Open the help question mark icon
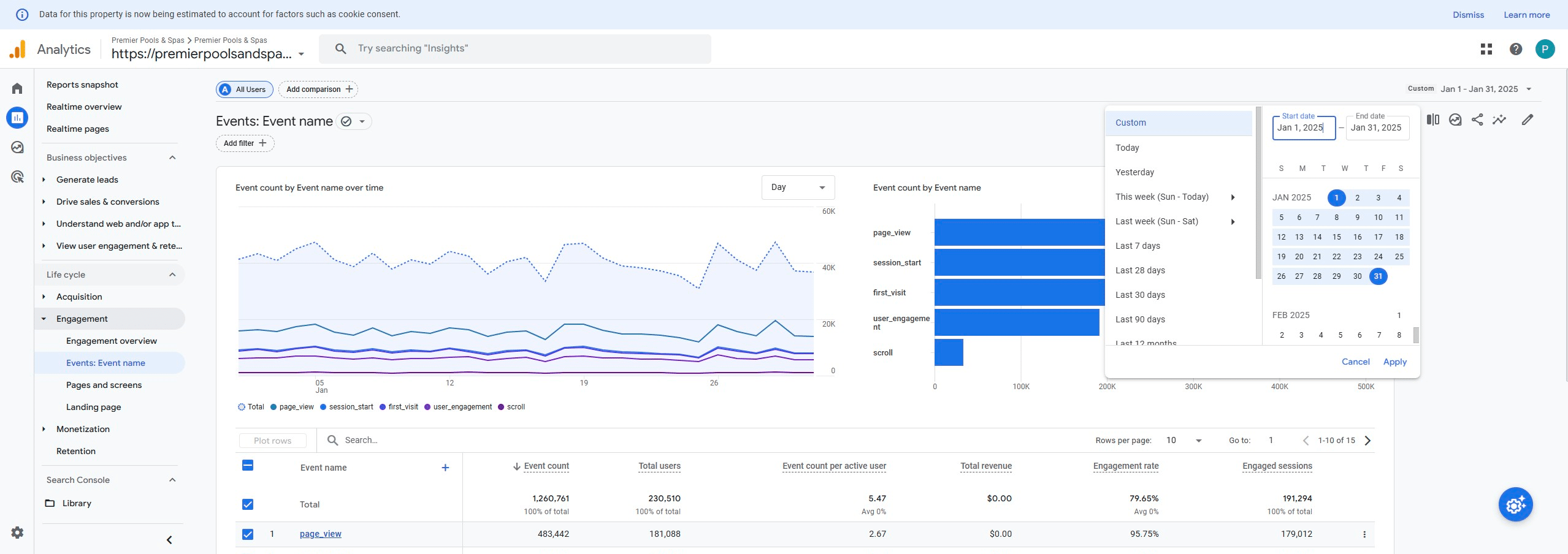This screenshot has width=1568, height=554. click(1516, 49)
